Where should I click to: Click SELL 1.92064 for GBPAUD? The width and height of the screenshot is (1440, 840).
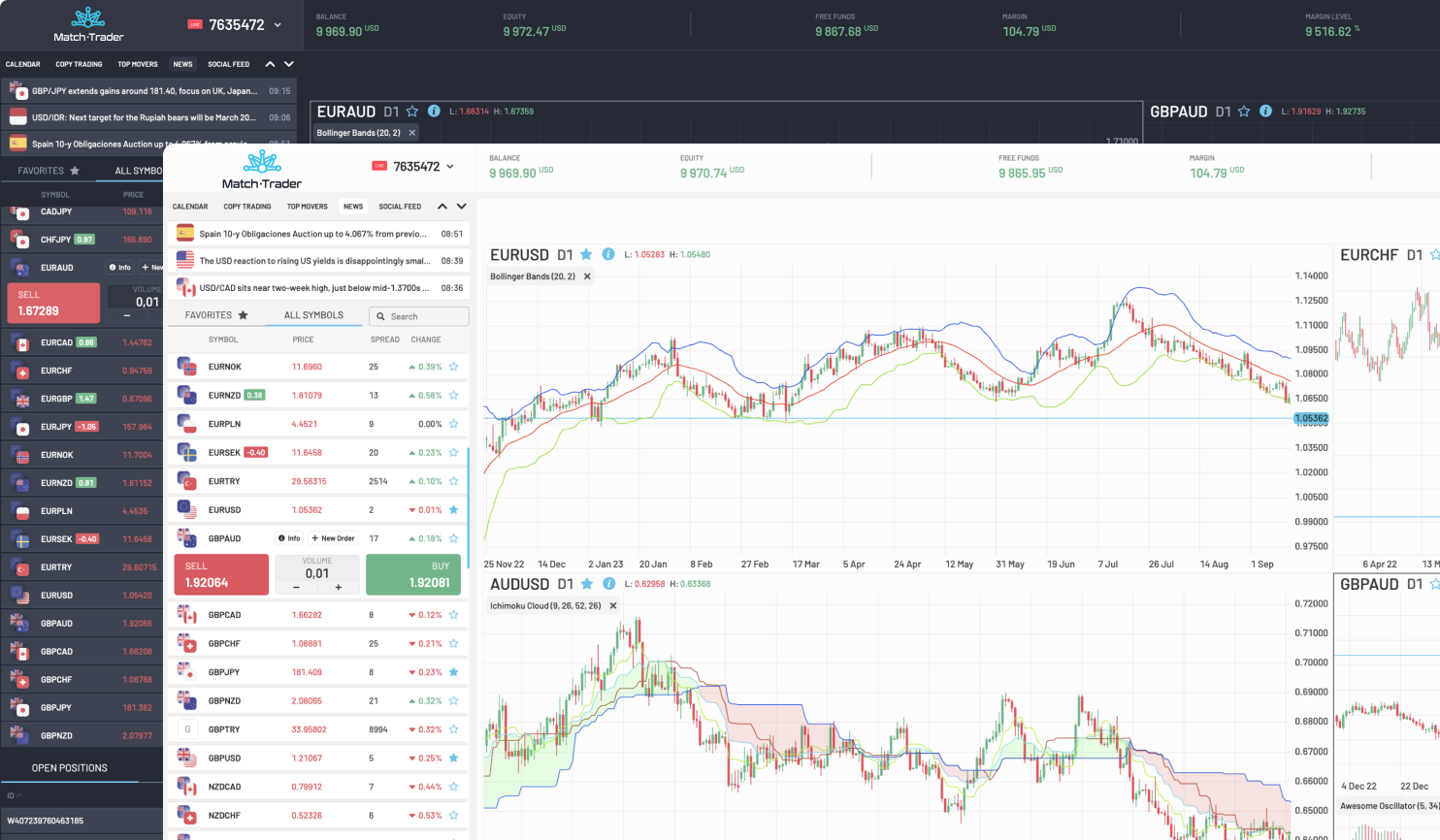(220, 574)
